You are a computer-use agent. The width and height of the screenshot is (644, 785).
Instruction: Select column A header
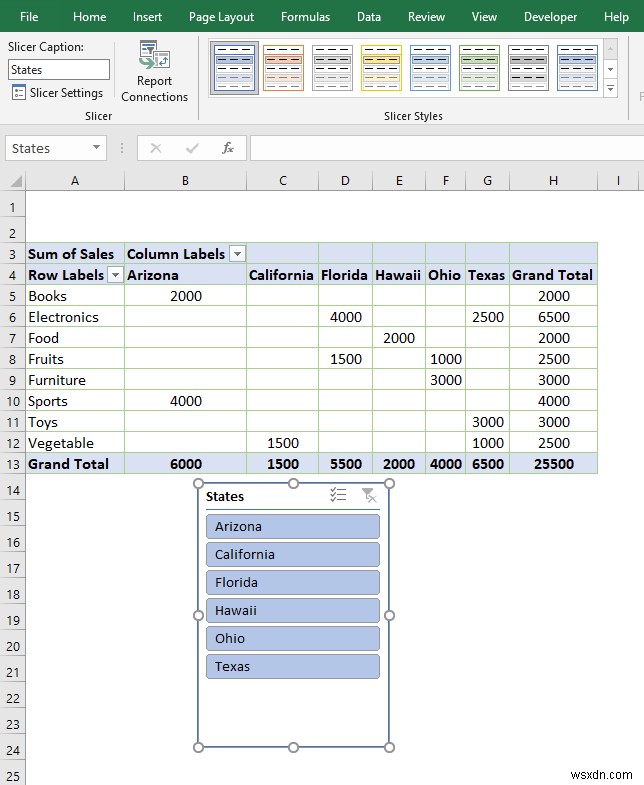(75, 181)
